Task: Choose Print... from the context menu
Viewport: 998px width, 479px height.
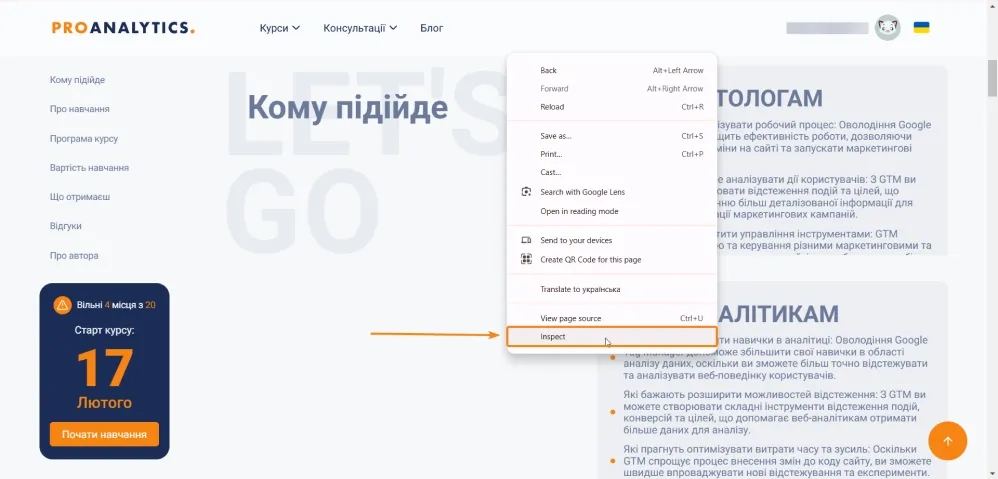Action: coord(612,154)
